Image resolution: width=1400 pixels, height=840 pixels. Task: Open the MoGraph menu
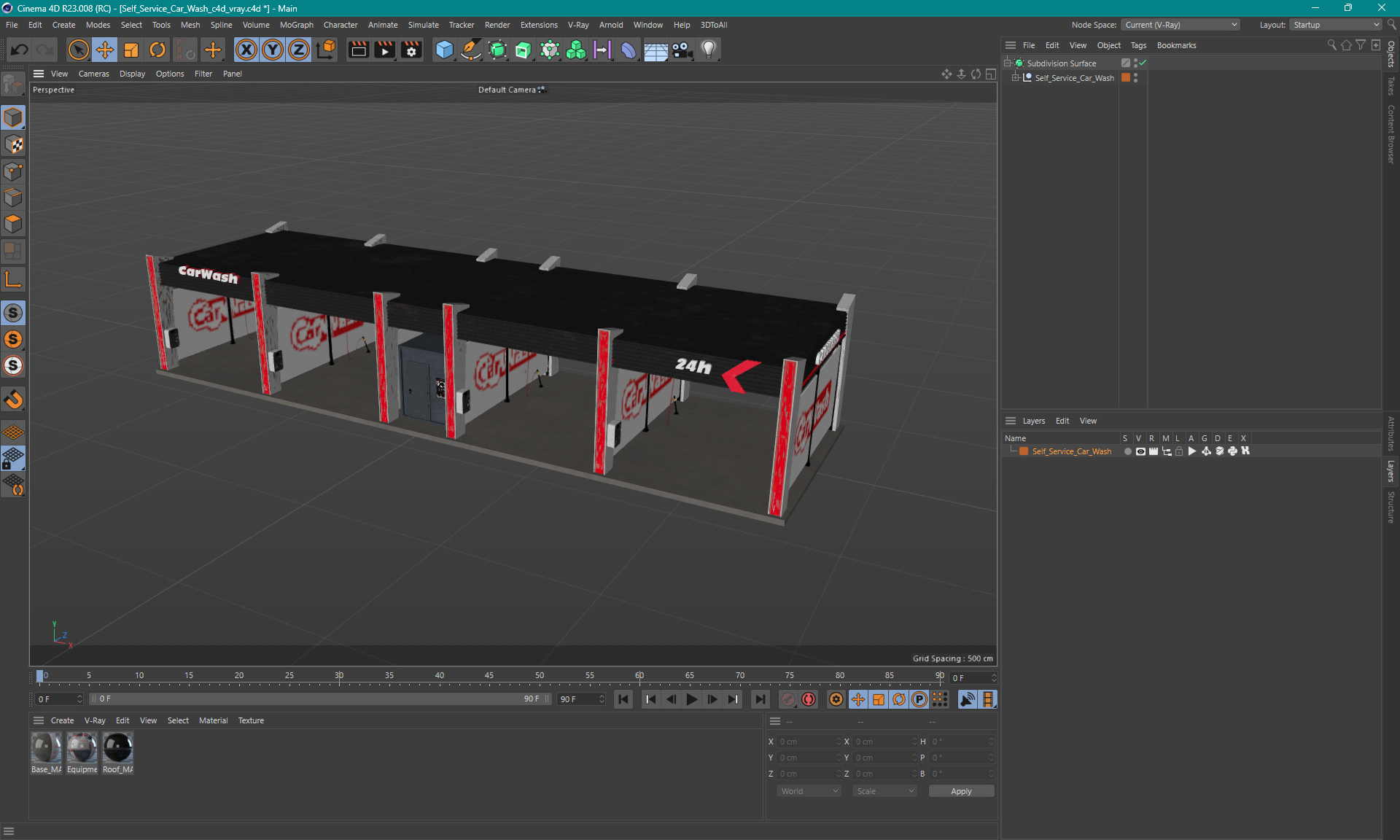296,25
